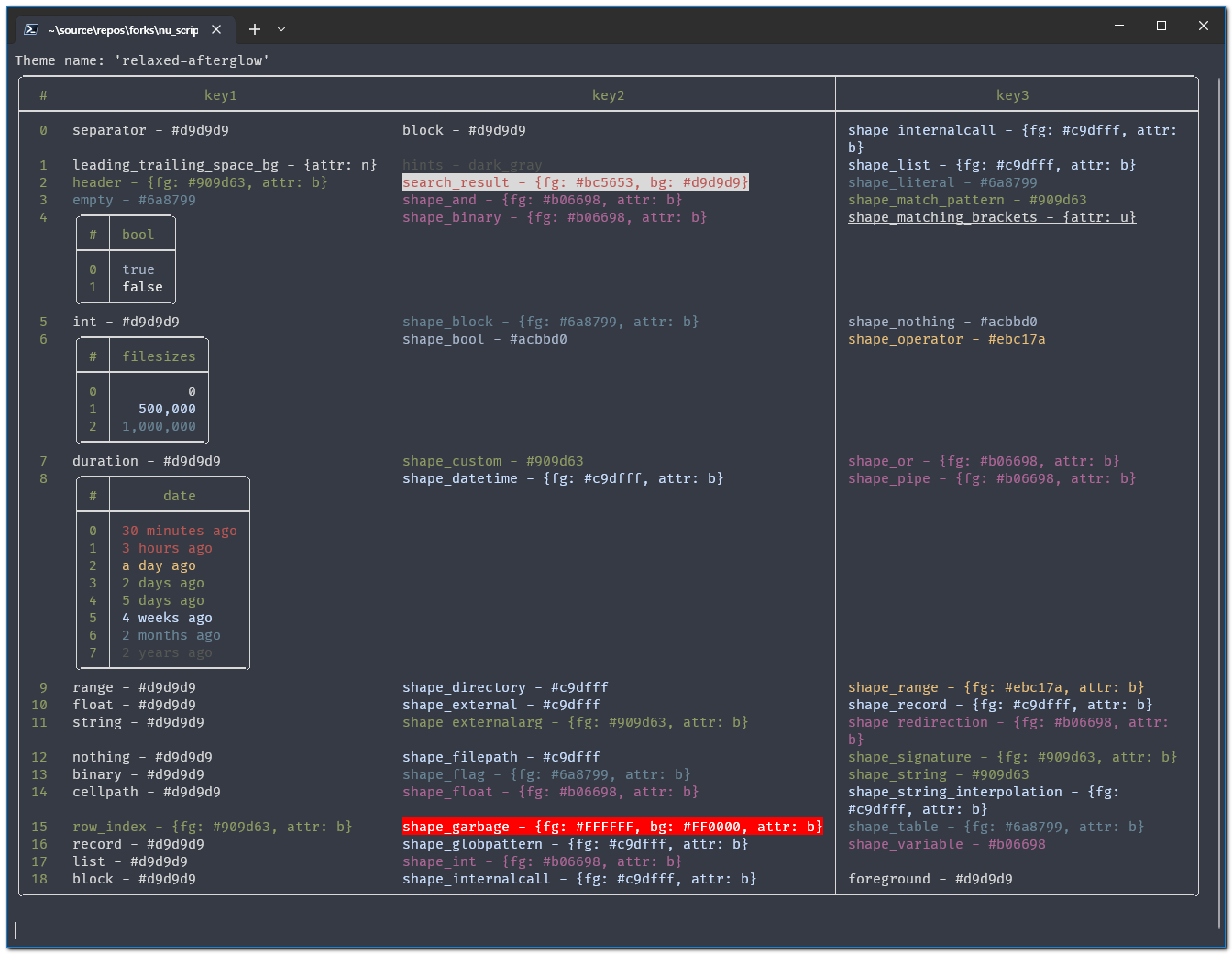Click 'a day ago' in date table
1232x954 pixels.
pyautogui.click(x=159, y=565)
